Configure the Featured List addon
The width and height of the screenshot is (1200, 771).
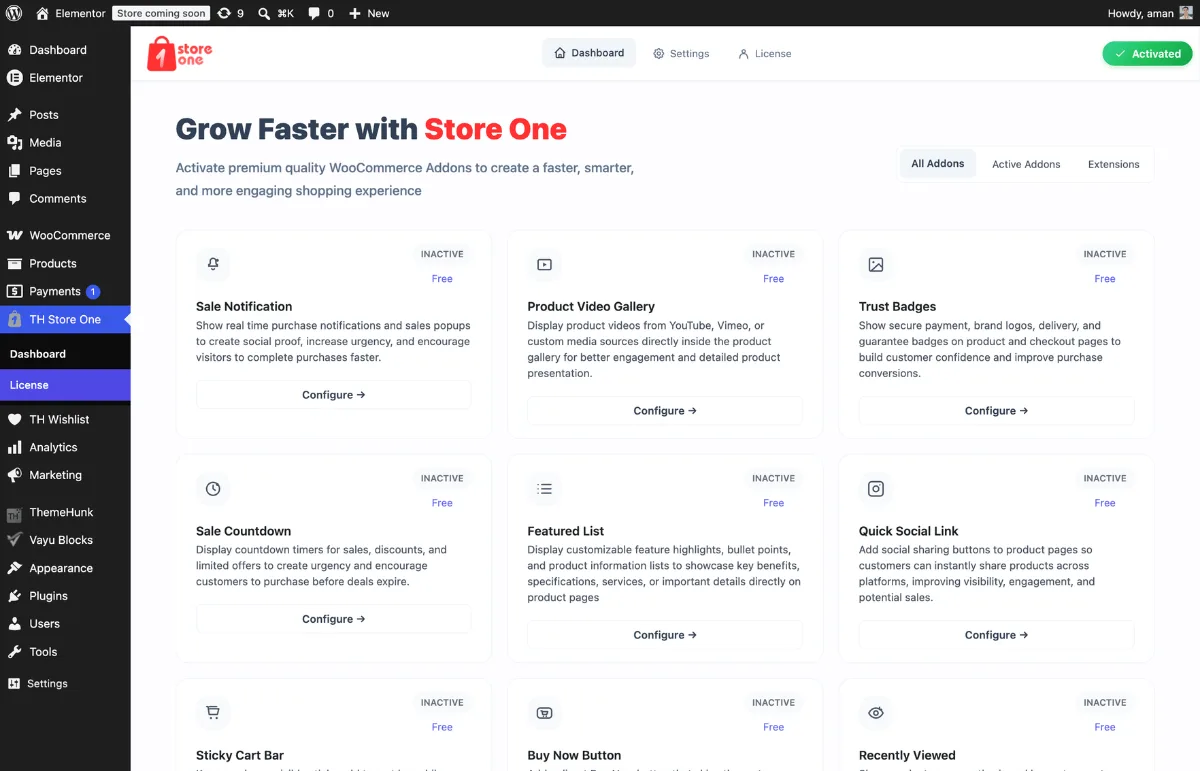665,635
